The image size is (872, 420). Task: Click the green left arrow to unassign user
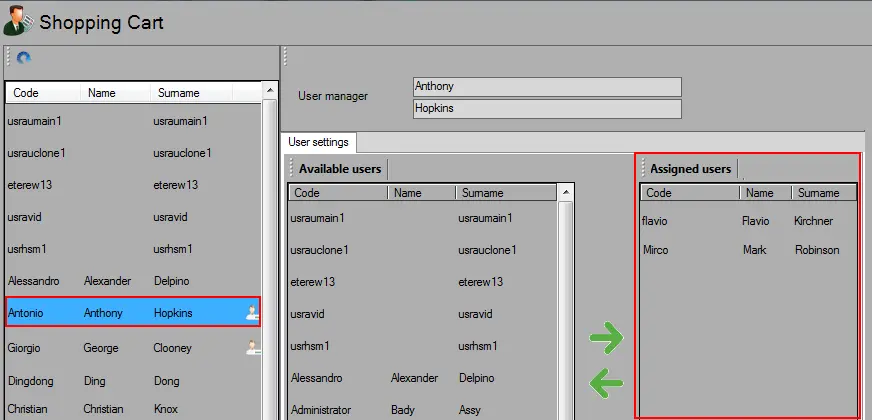click(x=606, y=380)
